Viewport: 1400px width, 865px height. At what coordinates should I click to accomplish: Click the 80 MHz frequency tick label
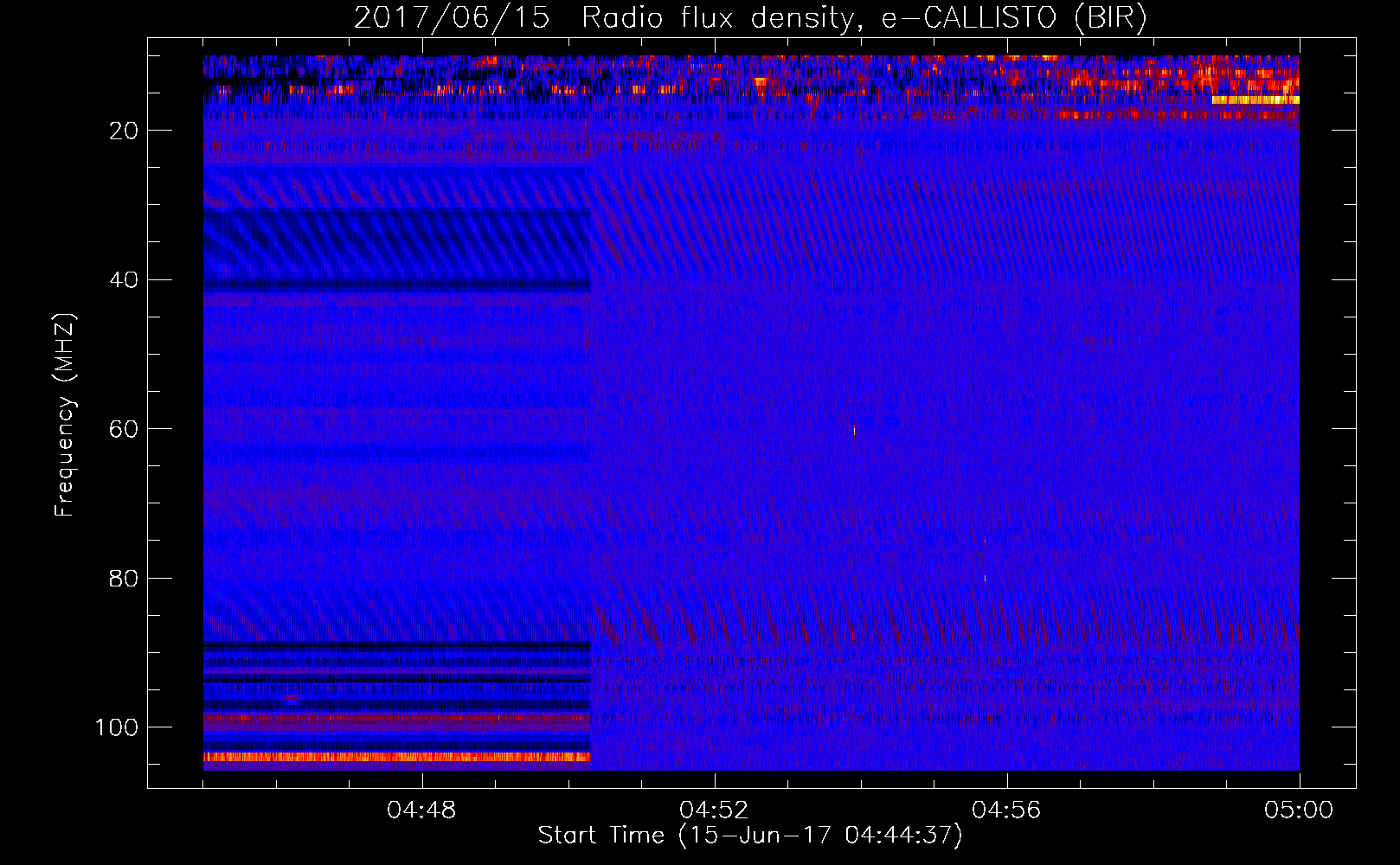(x=124, y=579)
